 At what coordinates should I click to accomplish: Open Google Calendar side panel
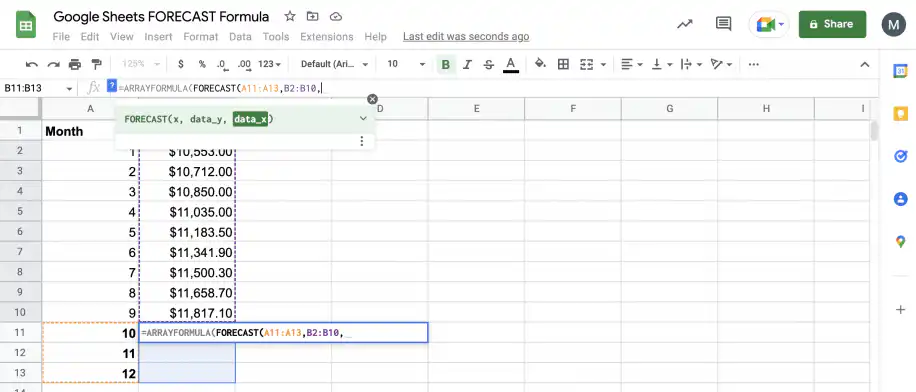(x=900, y=71)
